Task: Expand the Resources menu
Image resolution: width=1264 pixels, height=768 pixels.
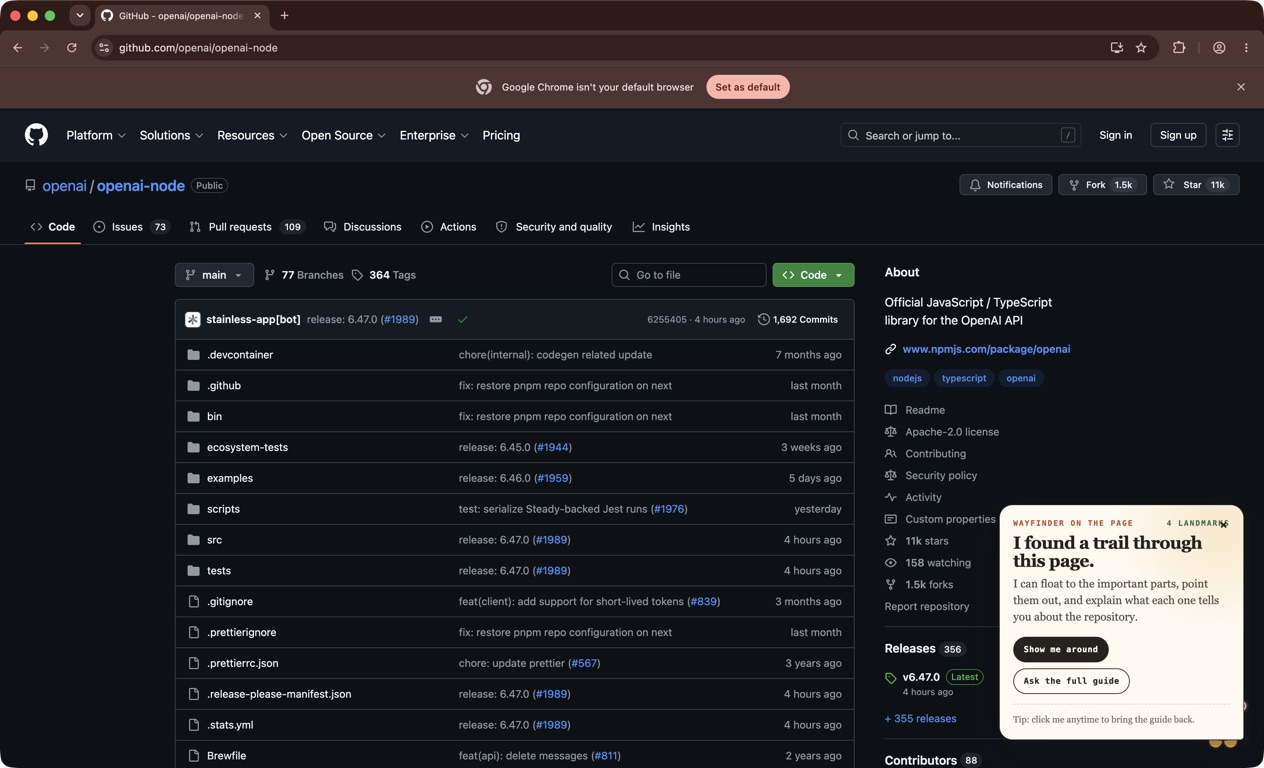Action: click(x=252, y=135)
